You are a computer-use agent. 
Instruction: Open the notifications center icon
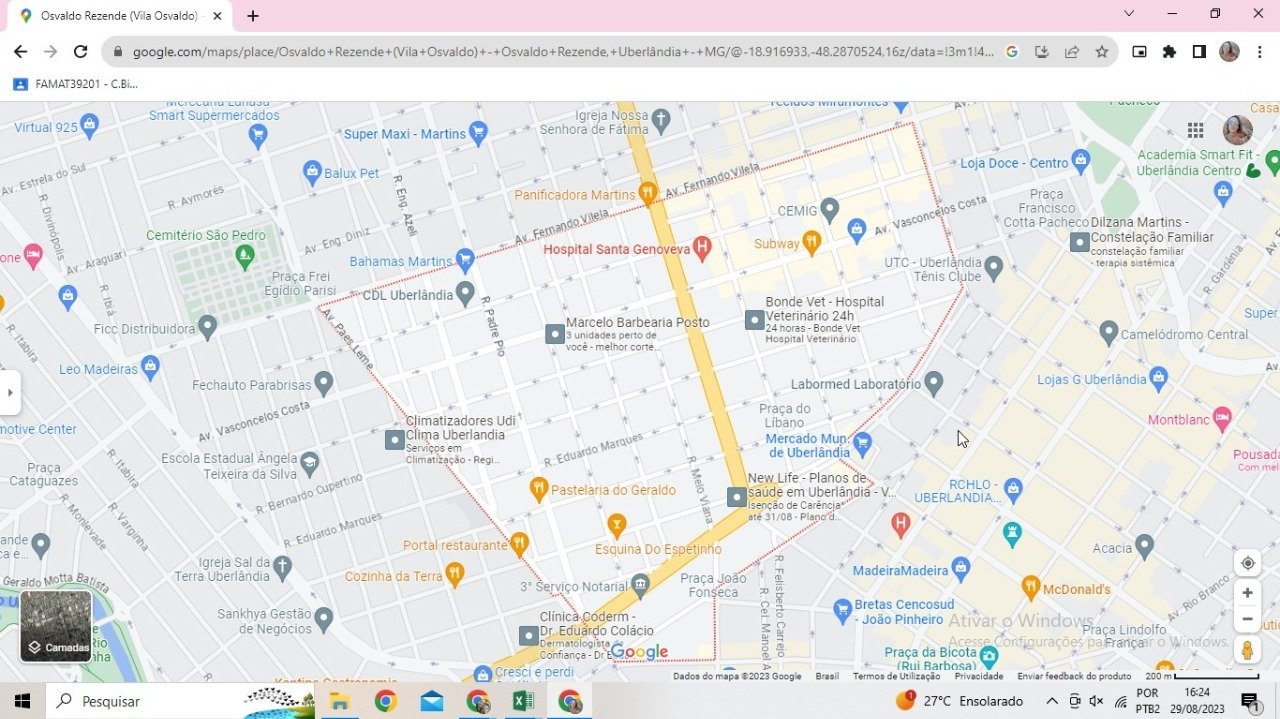[x=1249, y=701]
